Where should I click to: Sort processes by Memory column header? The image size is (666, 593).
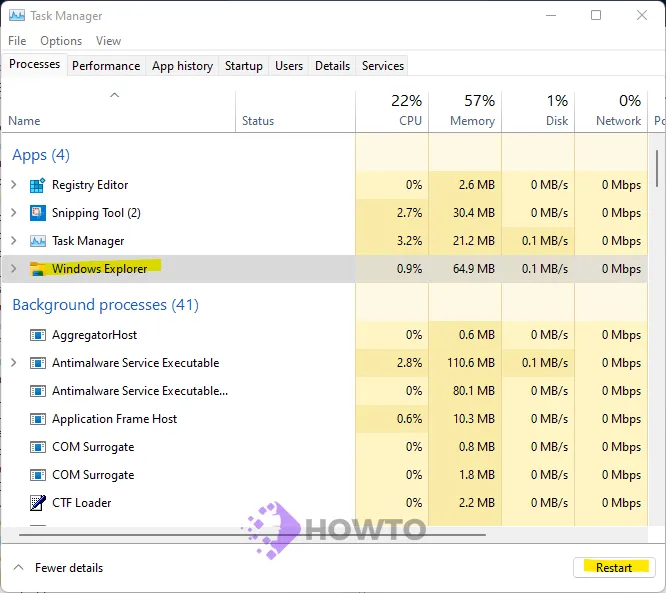click(x=465, y=111)
